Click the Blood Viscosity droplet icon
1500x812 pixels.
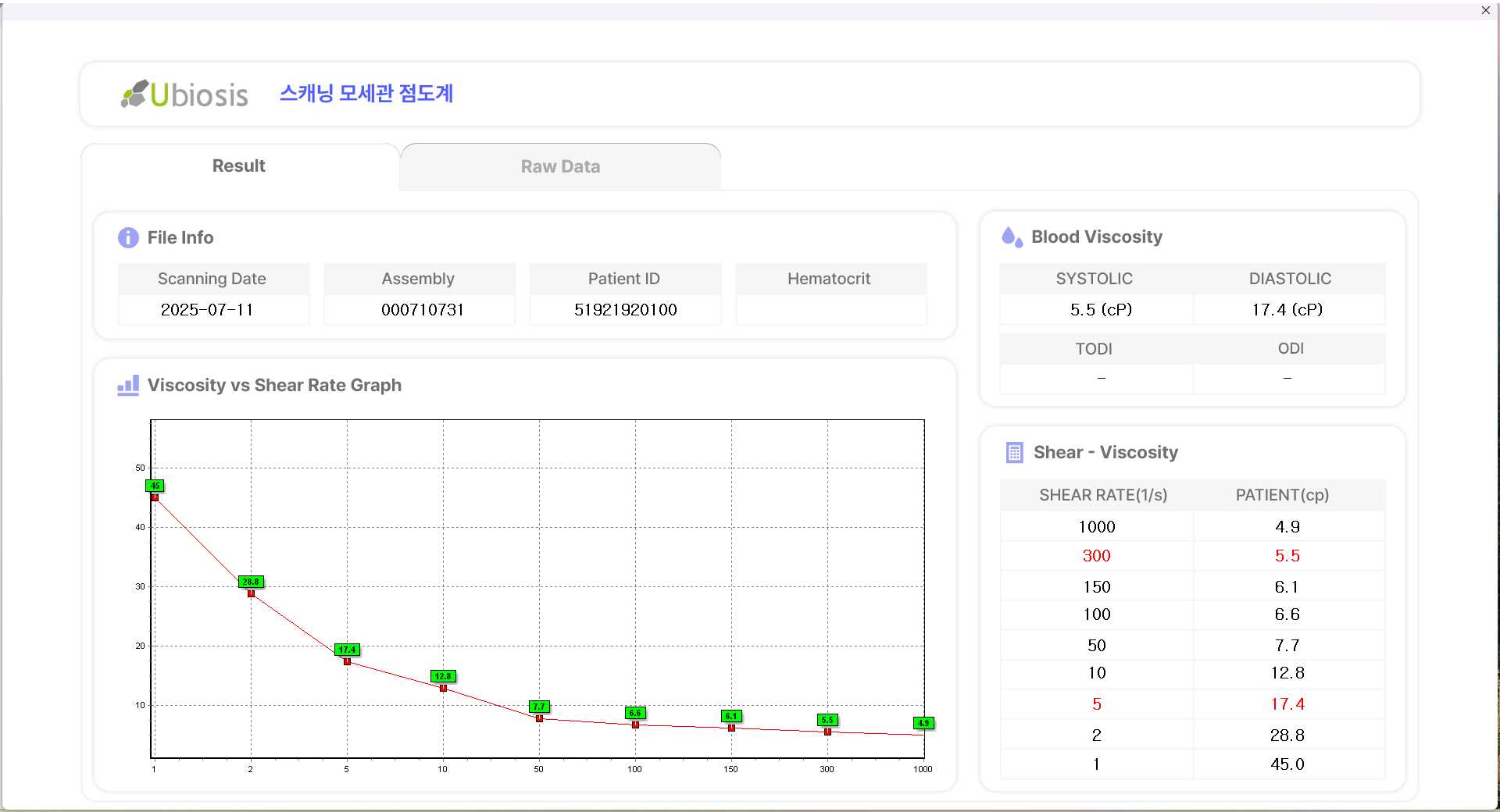point(1012,237)
